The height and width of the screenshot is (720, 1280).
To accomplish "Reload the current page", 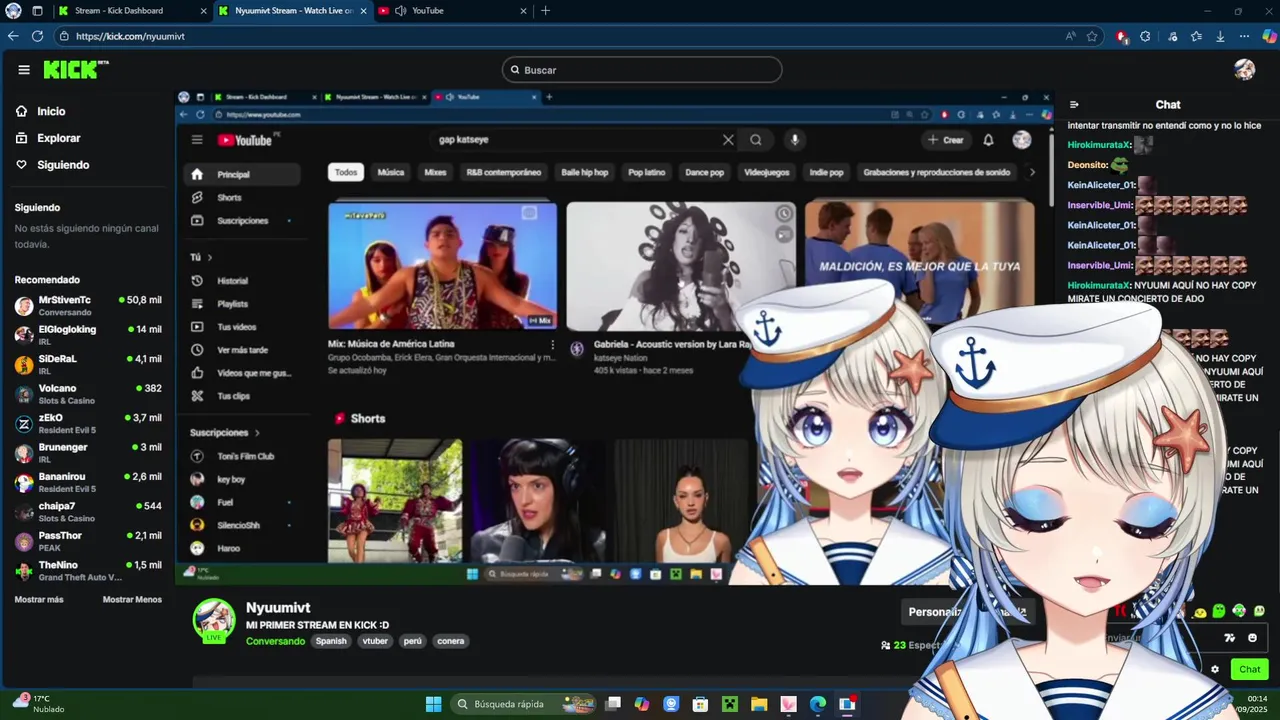I will (37, 36).
